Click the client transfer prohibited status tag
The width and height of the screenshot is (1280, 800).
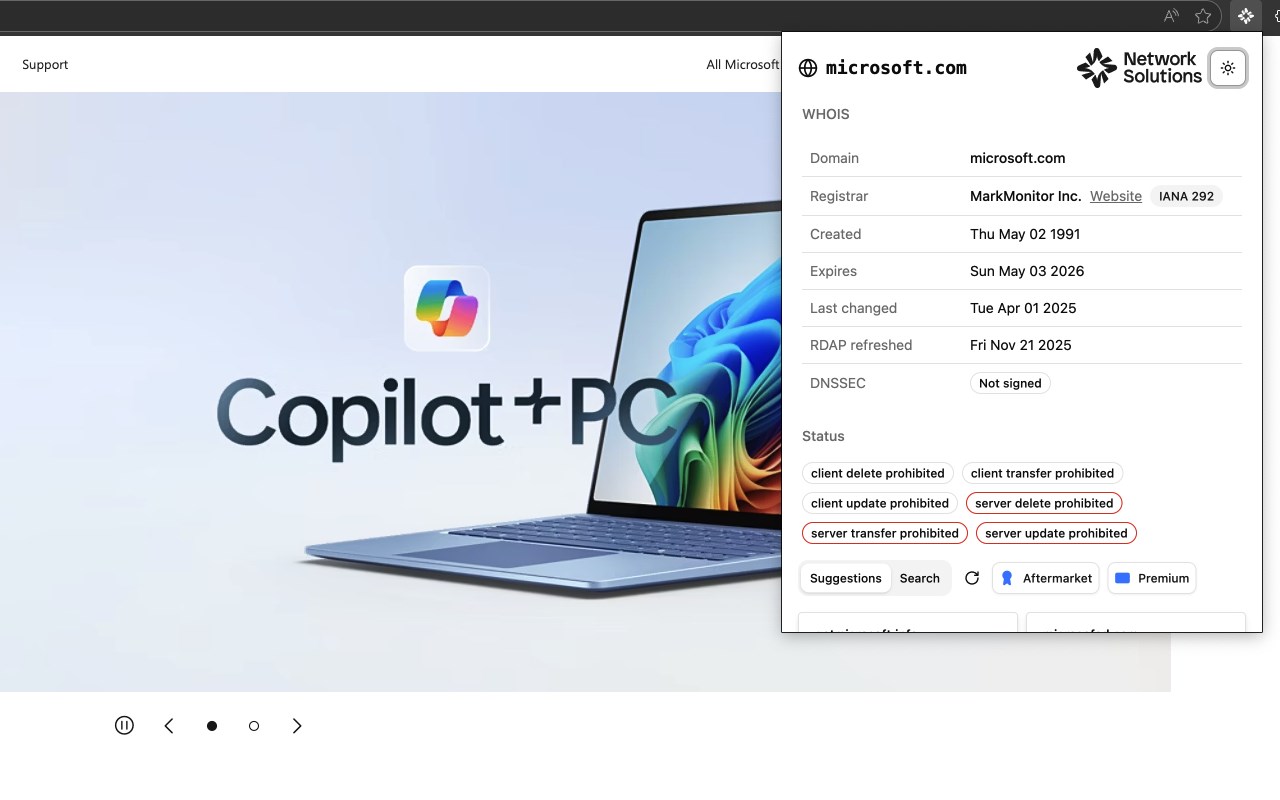click(1042, 473)
